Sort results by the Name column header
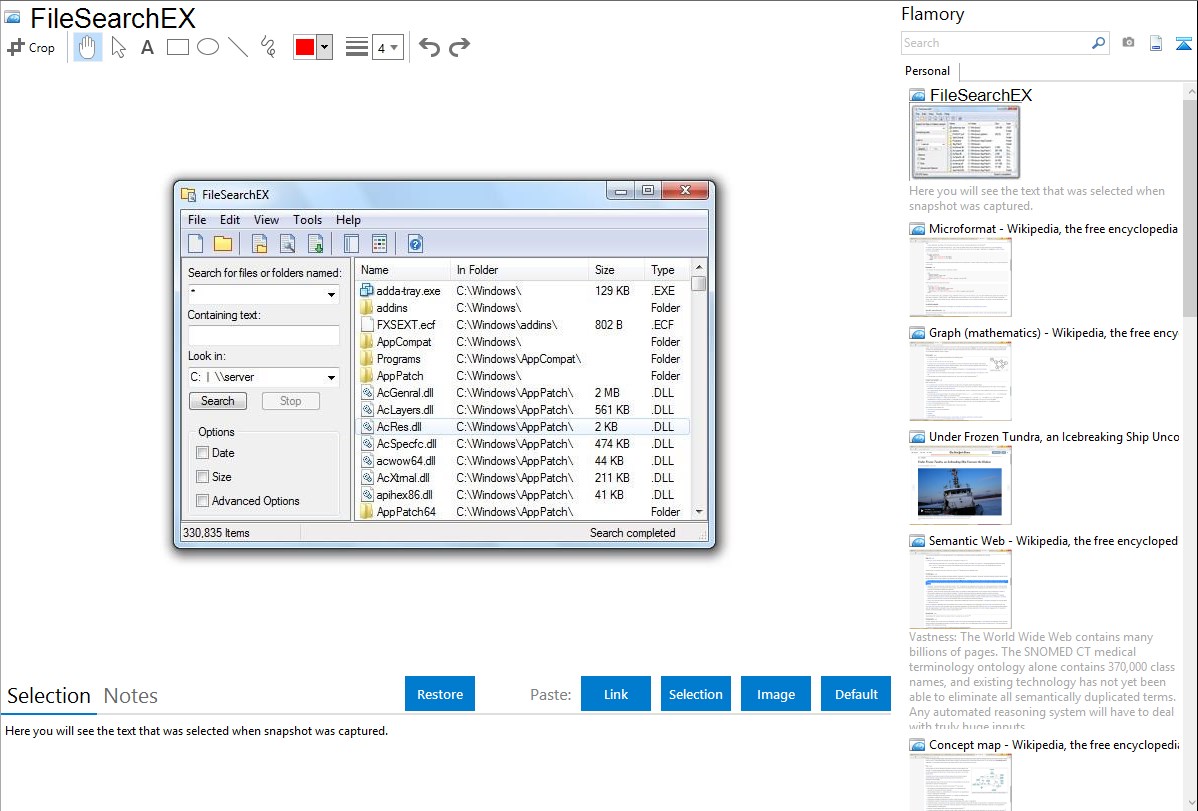 [403, 270]
